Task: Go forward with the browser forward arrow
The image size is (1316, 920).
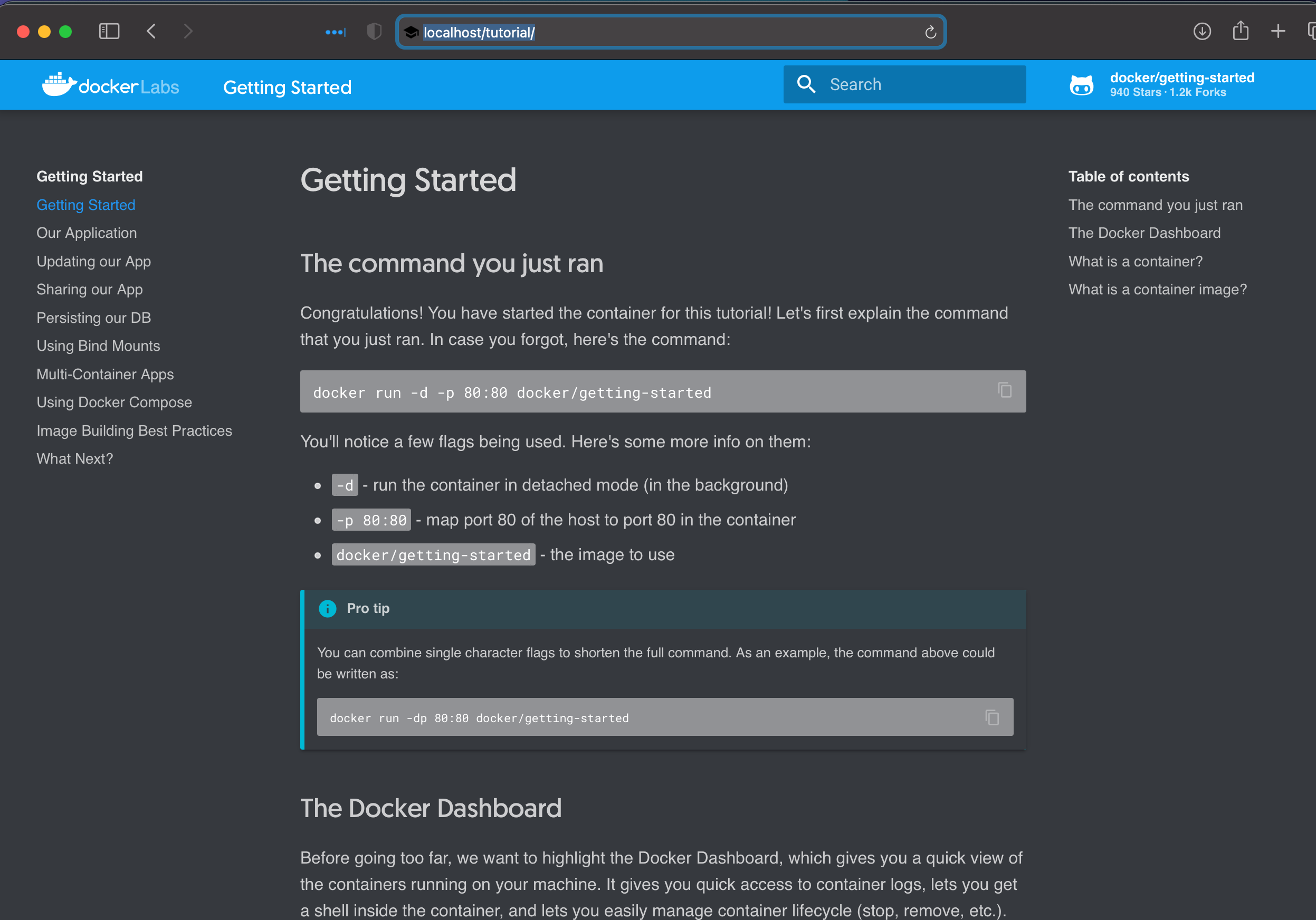Action: coord(188,31)
